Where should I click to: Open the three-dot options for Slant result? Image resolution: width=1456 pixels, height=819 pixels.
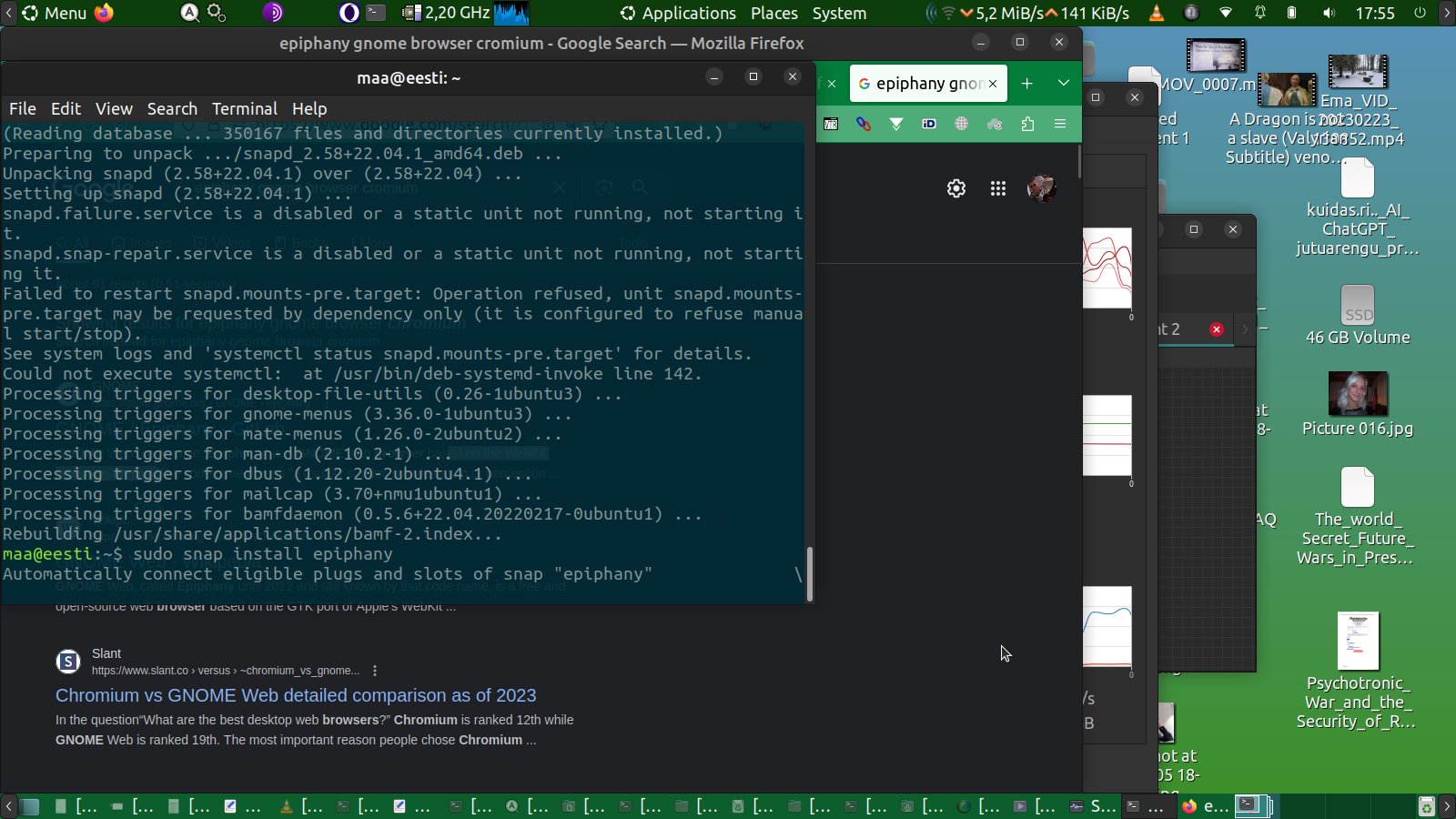[x=375, y=671]
